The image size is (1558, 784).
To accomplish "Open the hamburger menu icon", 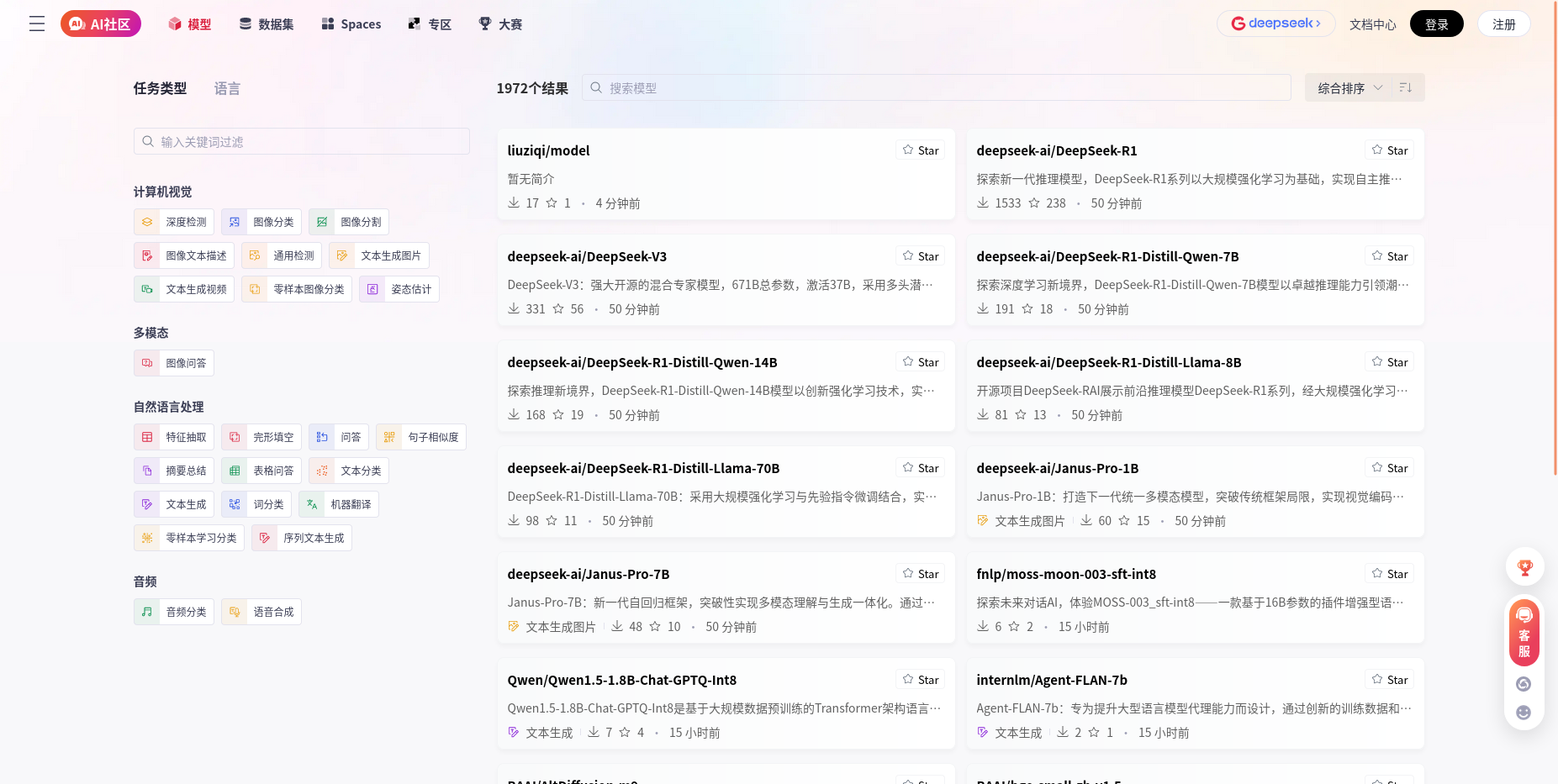I will pyautogui.click(x=37, y=24).
